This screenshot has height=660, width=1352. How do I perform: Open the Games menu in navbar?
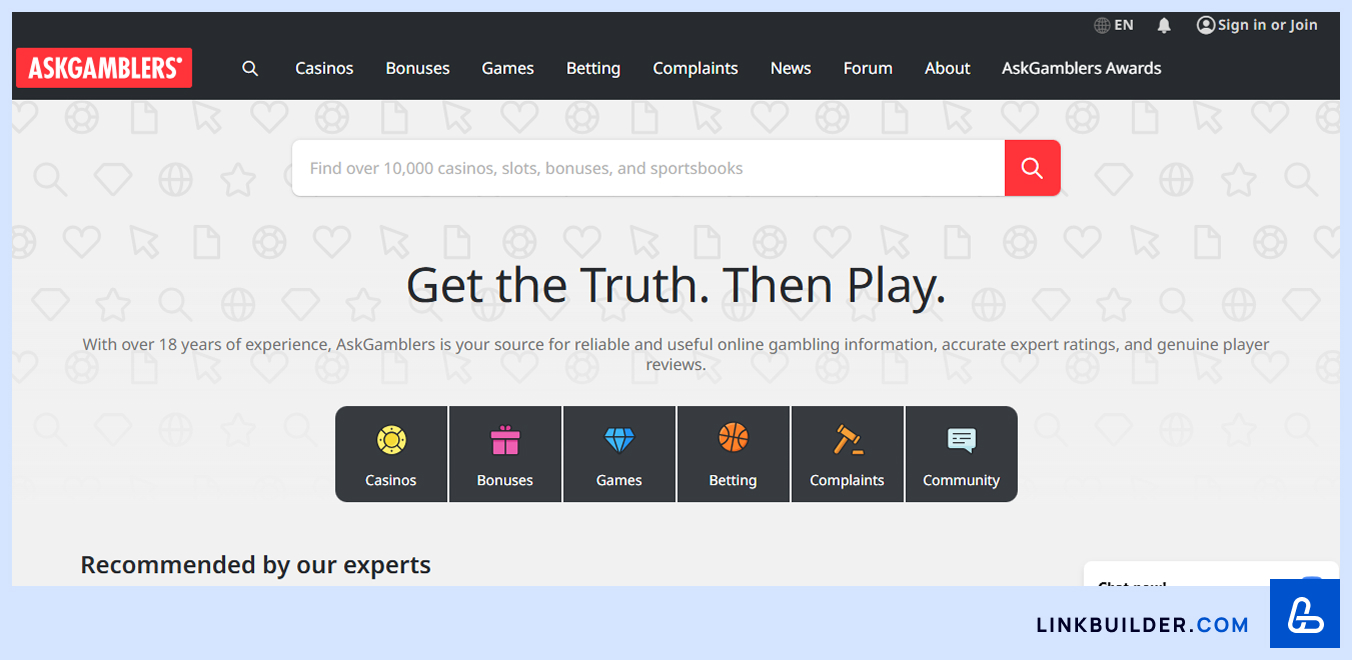508,68
